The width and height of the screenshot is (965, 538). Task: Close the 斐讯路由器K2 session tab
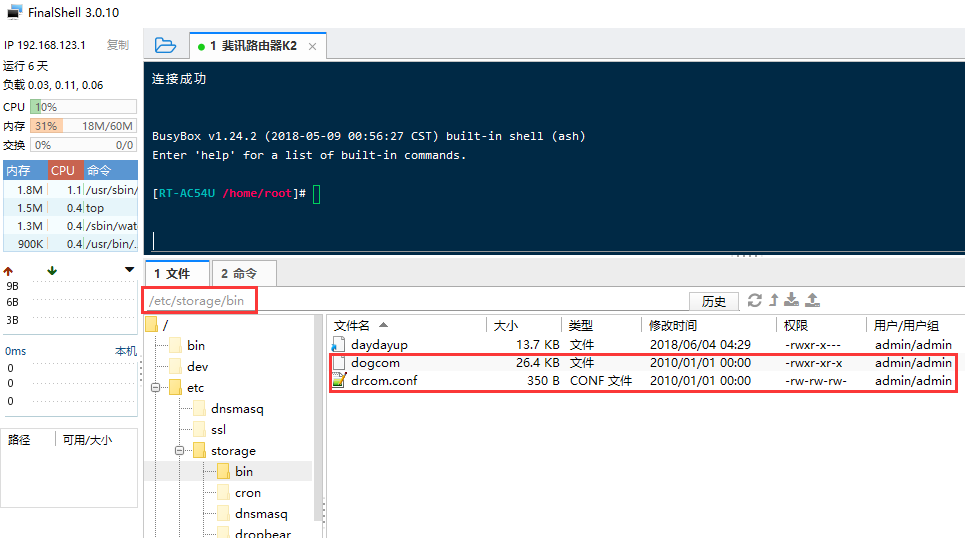tap(313, 46)
